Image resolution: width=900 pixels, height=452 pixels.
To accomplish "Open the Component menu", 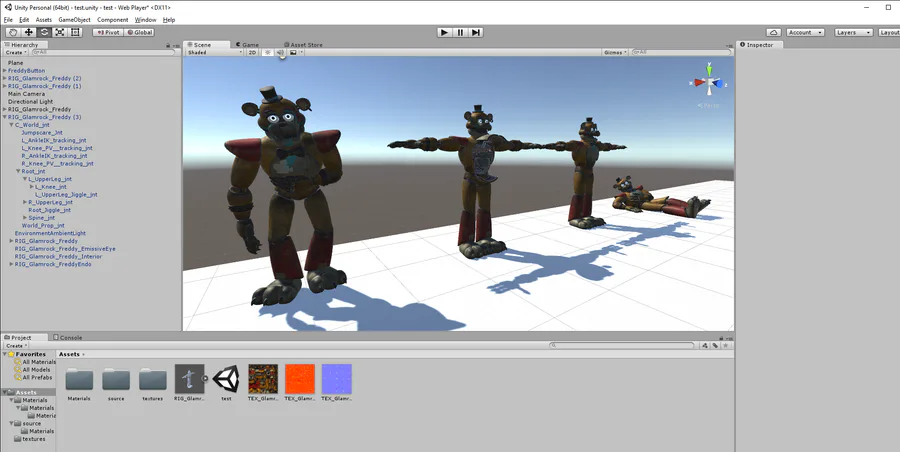I will [x=112, y=20].
